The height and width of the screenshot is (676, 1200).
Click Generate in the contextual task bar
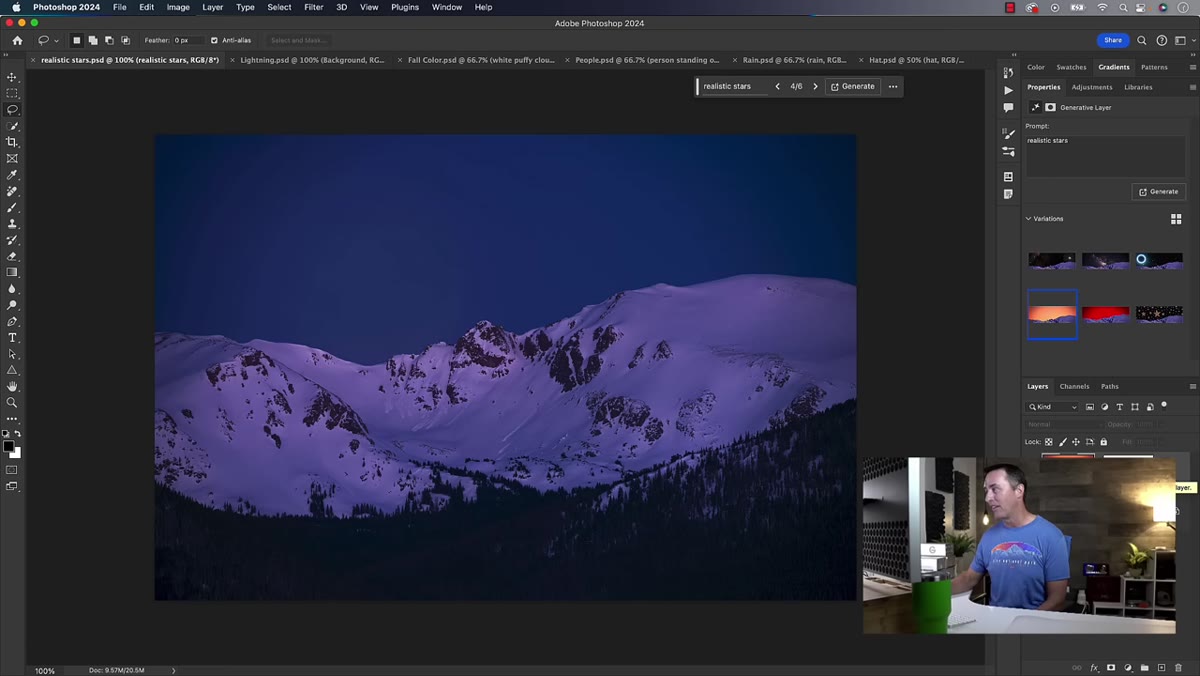pos(852,86)
